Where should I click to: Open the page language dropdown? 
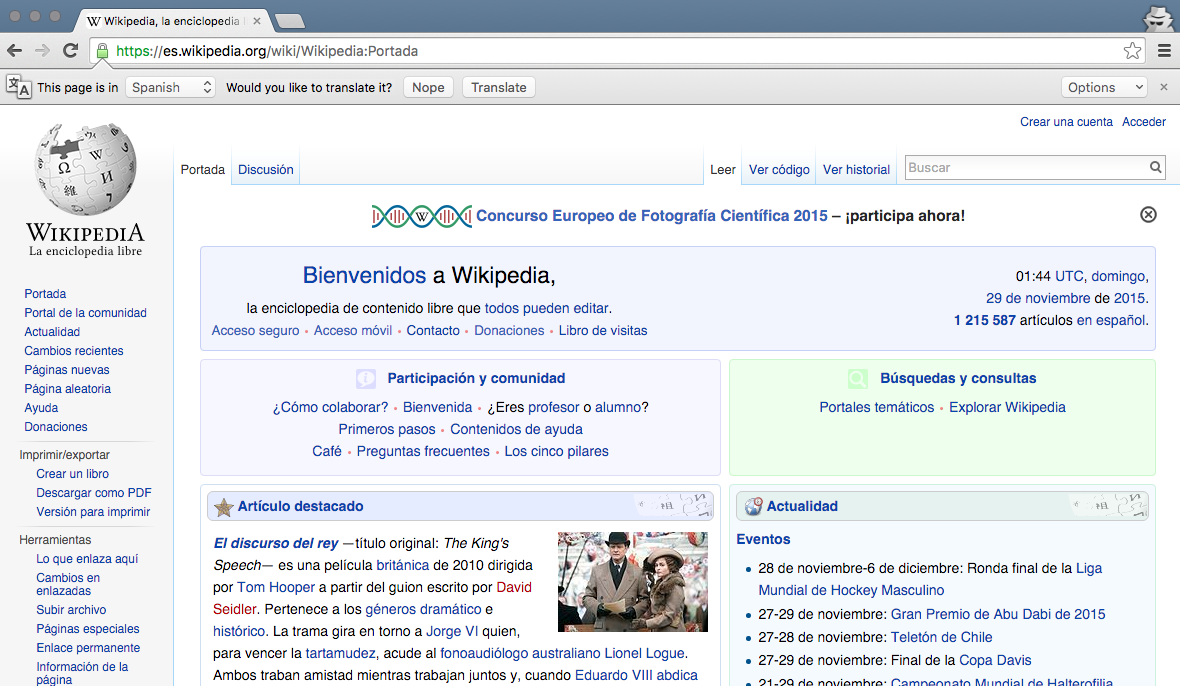pyautogui.click(x=170, y=87)
